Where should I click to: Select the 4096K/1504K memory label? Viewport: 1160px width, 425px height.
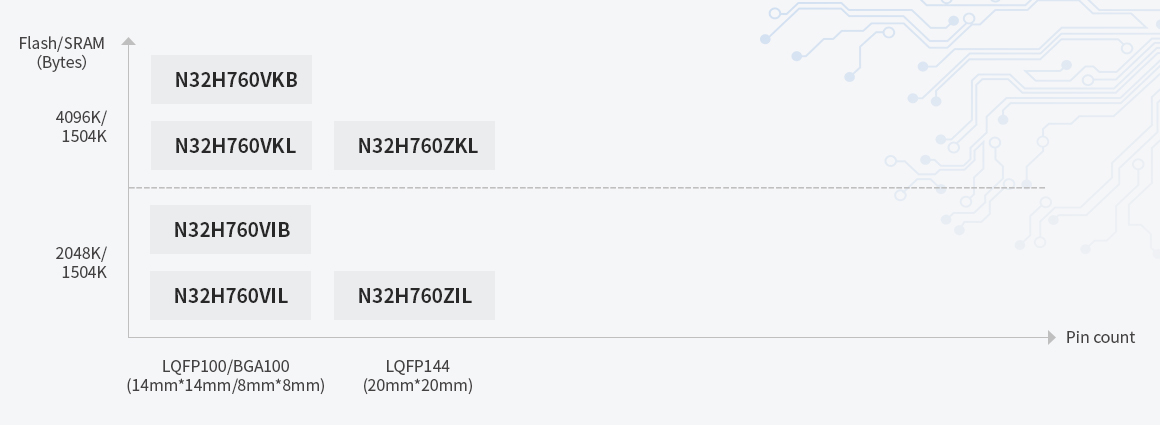click(81, 127)
